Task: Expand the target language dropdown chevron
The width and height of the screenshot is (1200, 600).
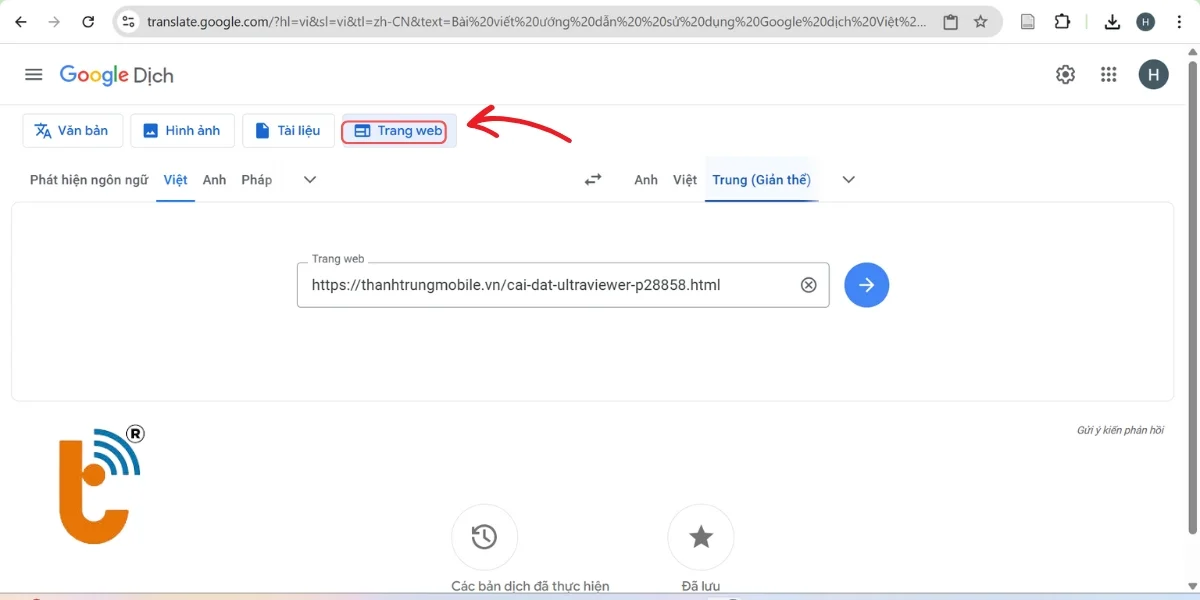Action: pos(848,179)
